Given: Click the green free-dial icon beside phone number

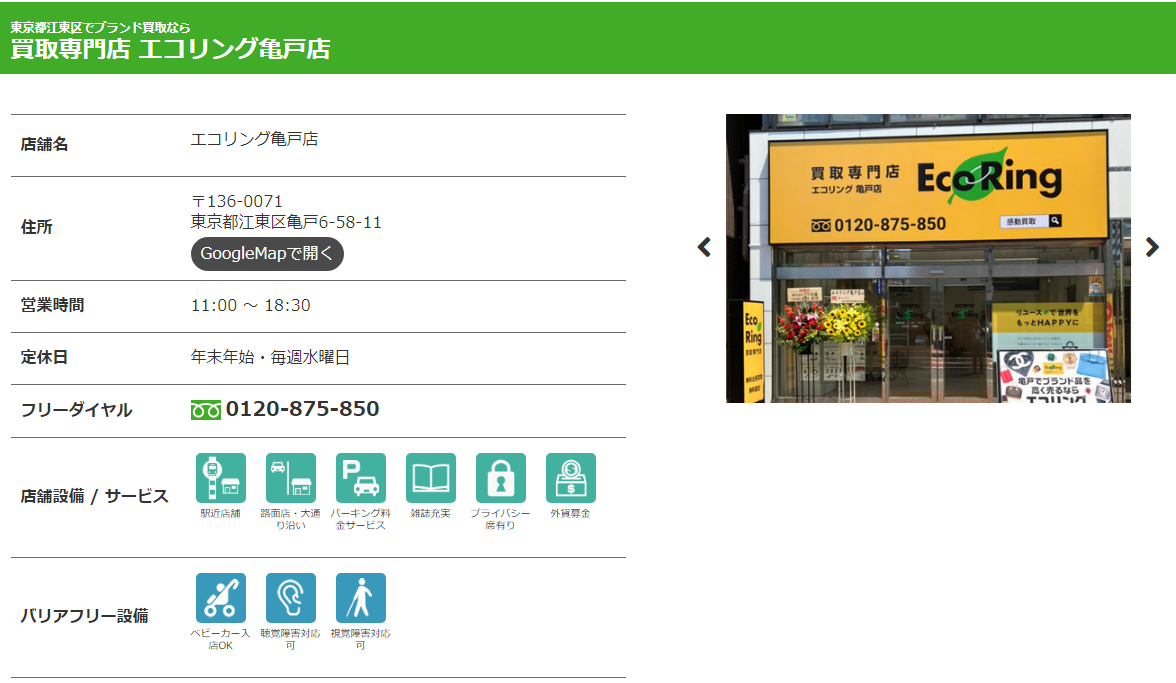Looking at the screenshot, I should tap(206, 410).
